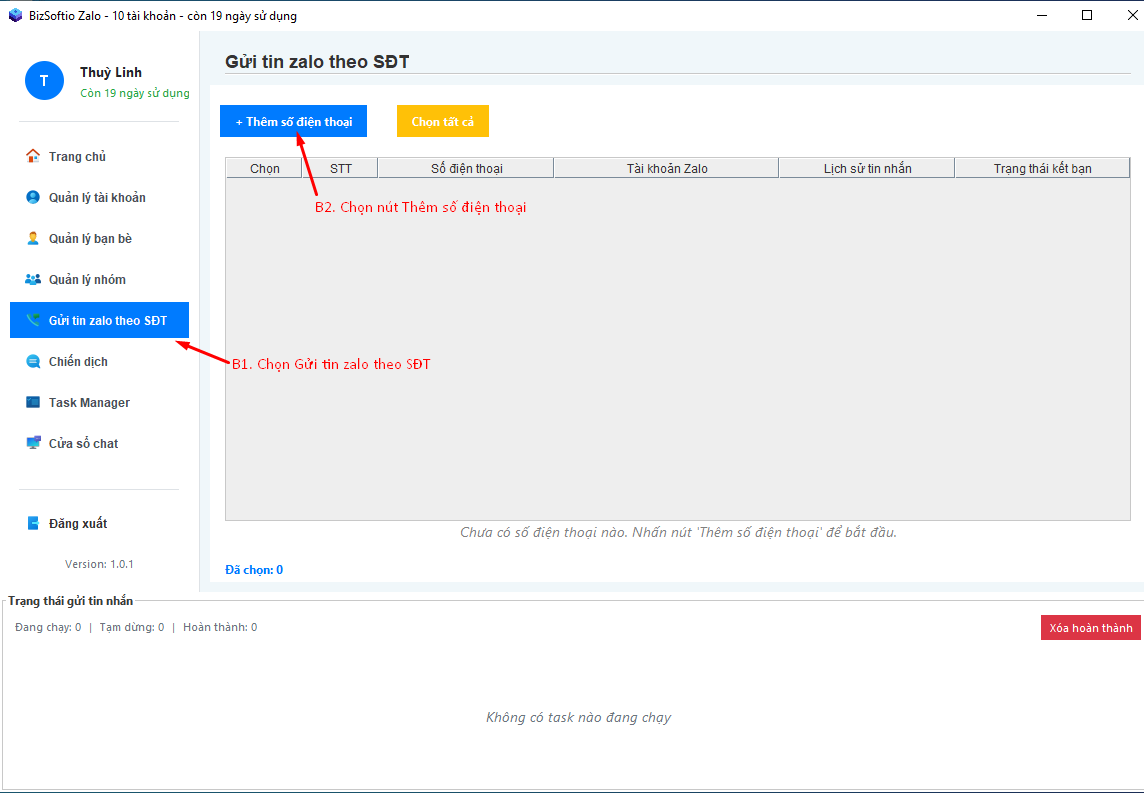This screenshot has height=793, width=1144.
Task: Click the Quản lý tài khoản icon
Action: pyautogui.click(x=33, y=197)
